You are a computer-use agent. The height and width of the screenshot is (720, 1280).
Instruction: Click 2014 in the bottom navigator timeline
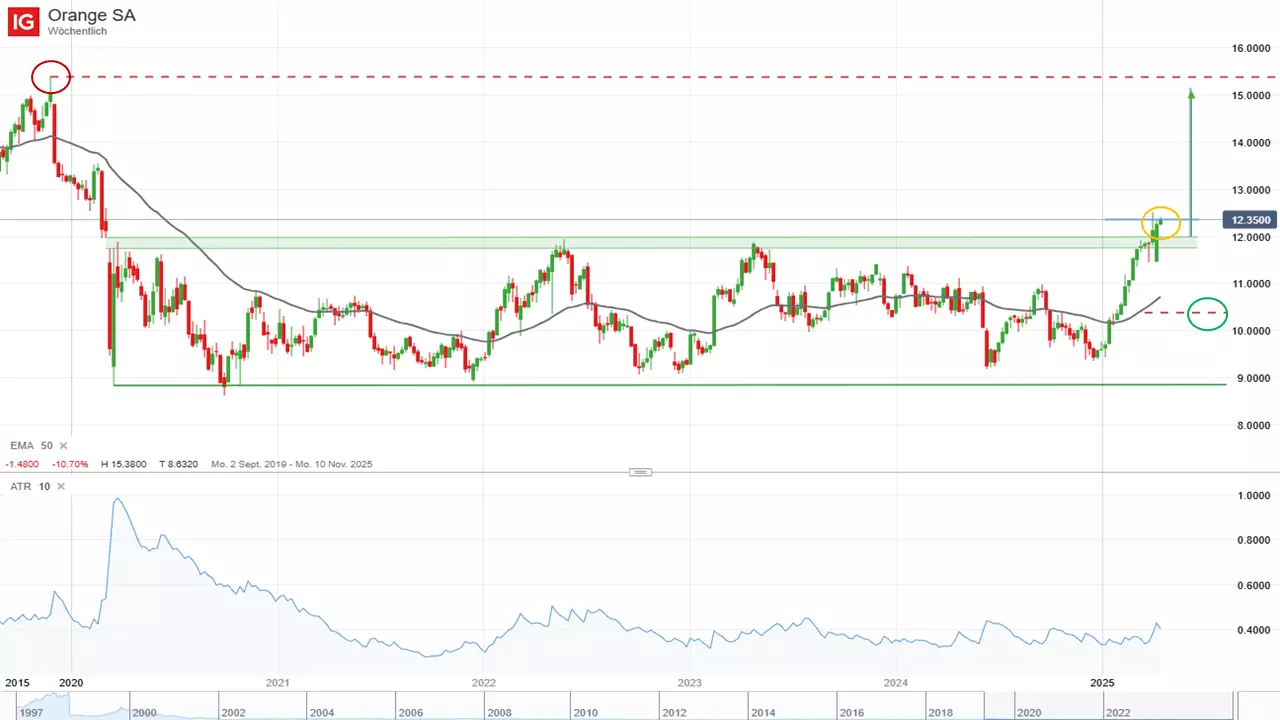coord(762,713)
